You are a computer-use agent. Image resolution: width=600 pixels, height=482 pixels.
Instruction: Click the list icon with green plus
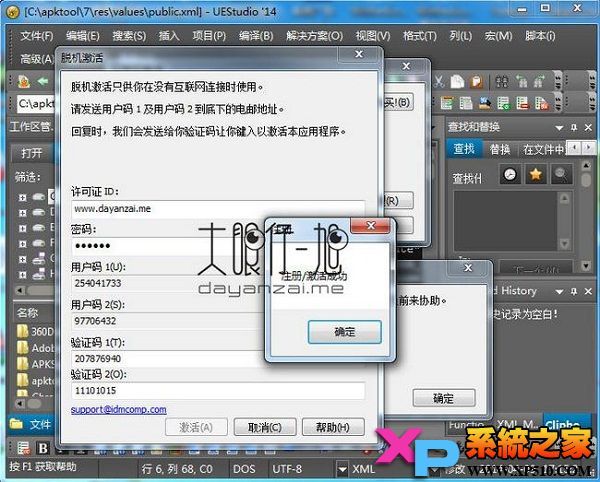[503, 103]
